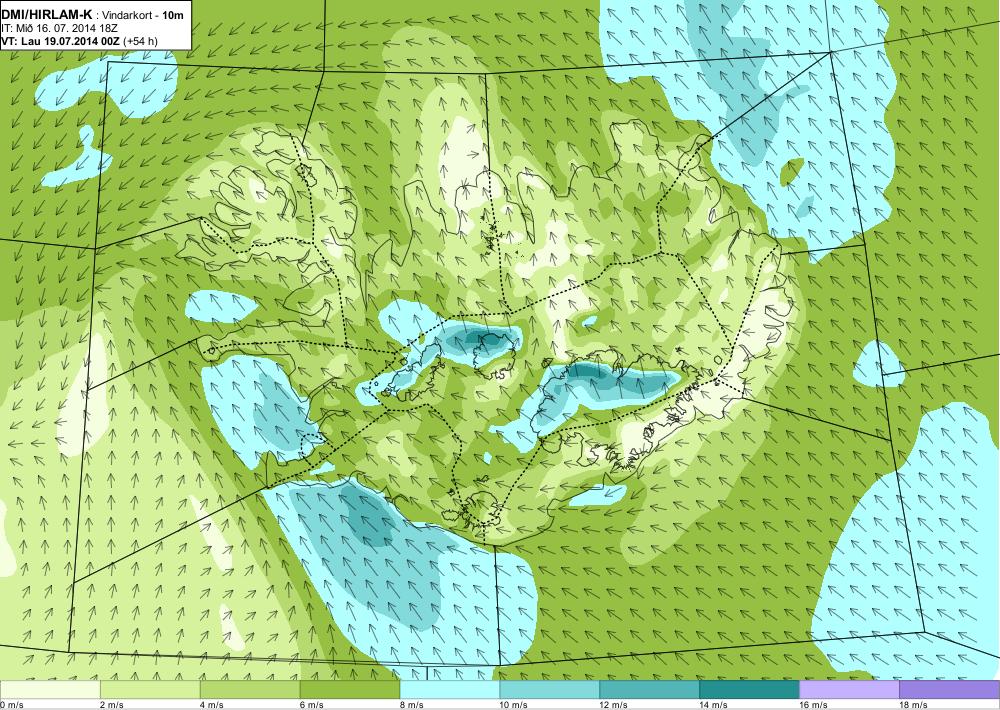Click the 10–12 m/s cyan legend swatch
The image size is (1000, 710).
[x=550, y=690]
